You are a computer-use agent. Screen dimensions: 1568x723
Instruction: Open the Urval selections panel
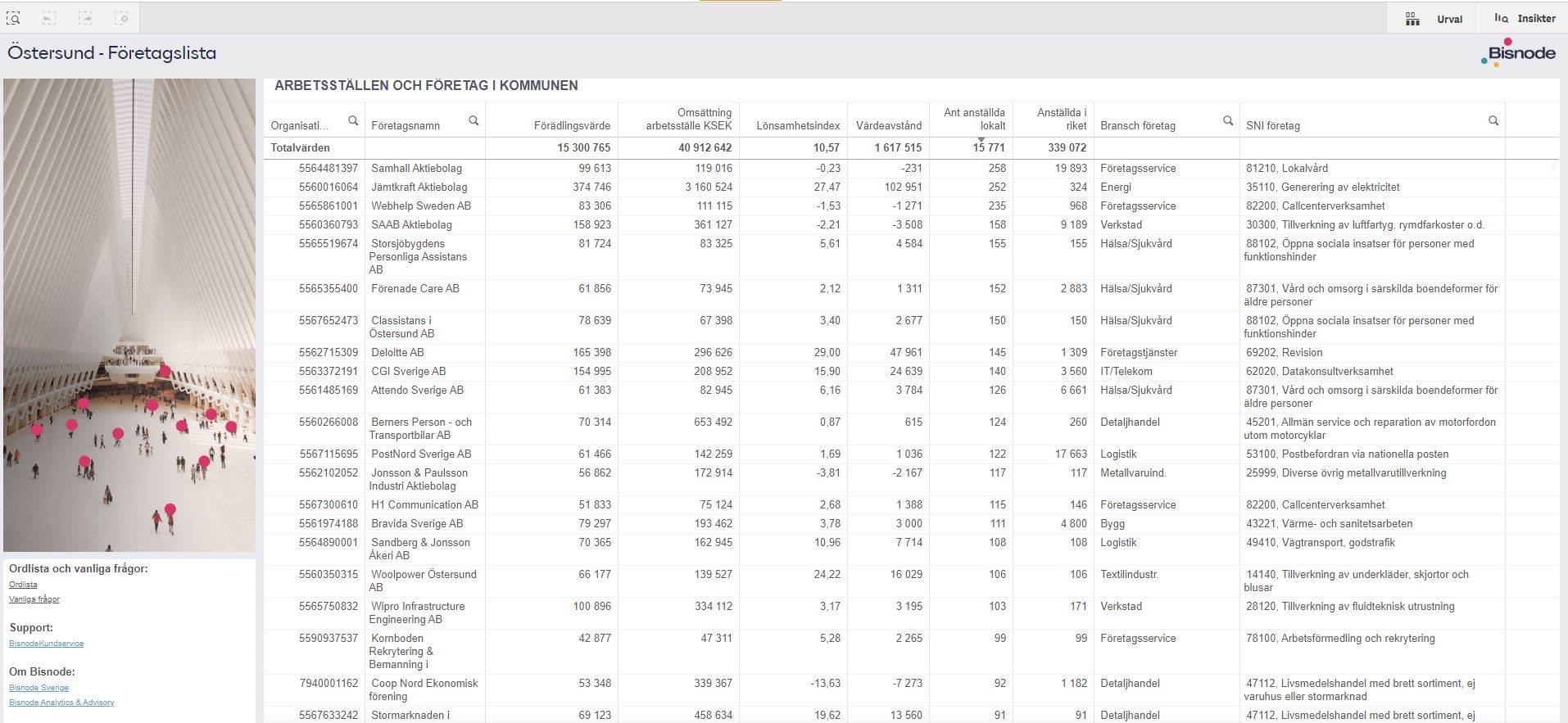(x=1434, y=19)
